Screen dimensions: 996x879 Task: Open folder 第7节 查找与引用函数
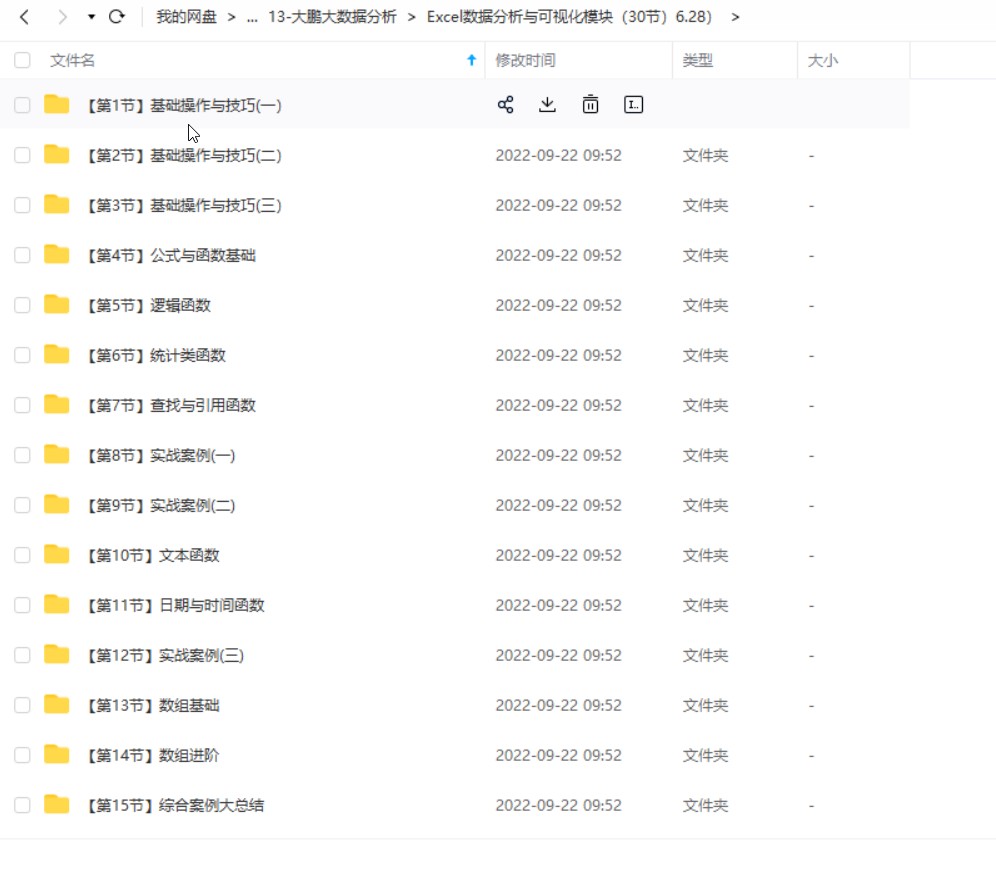[171, 405]
